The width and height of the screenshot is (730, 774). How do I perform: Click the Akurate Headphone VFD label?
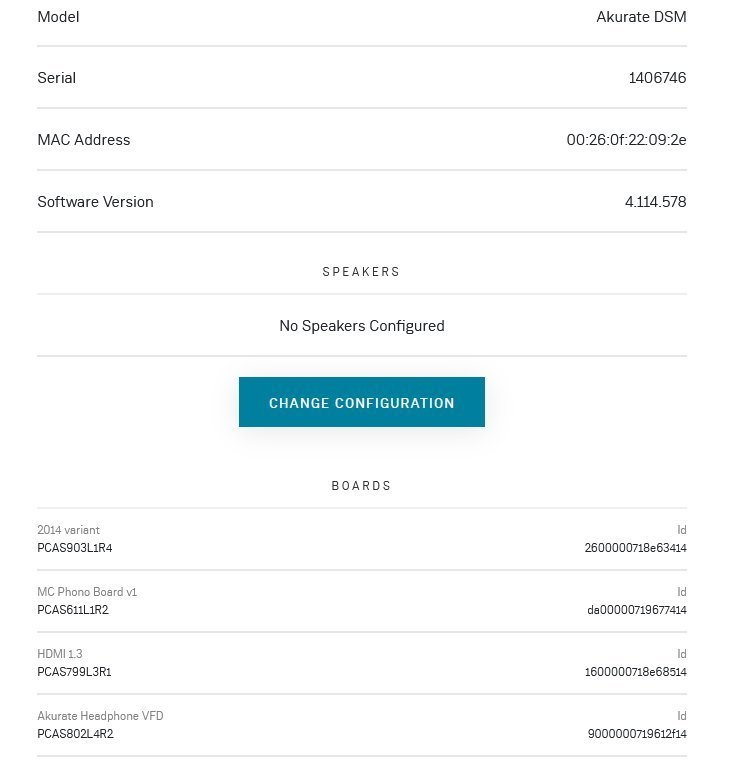tap(100, 716)
